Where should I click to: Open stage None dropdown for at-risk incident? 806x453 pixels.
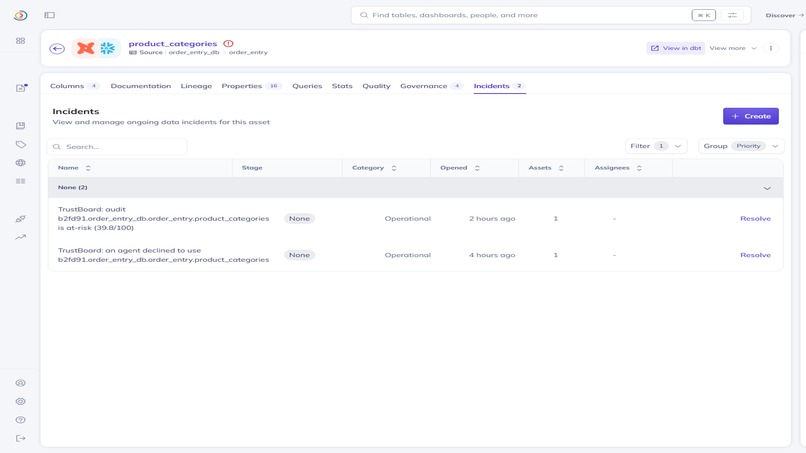(x=299, y=219)
